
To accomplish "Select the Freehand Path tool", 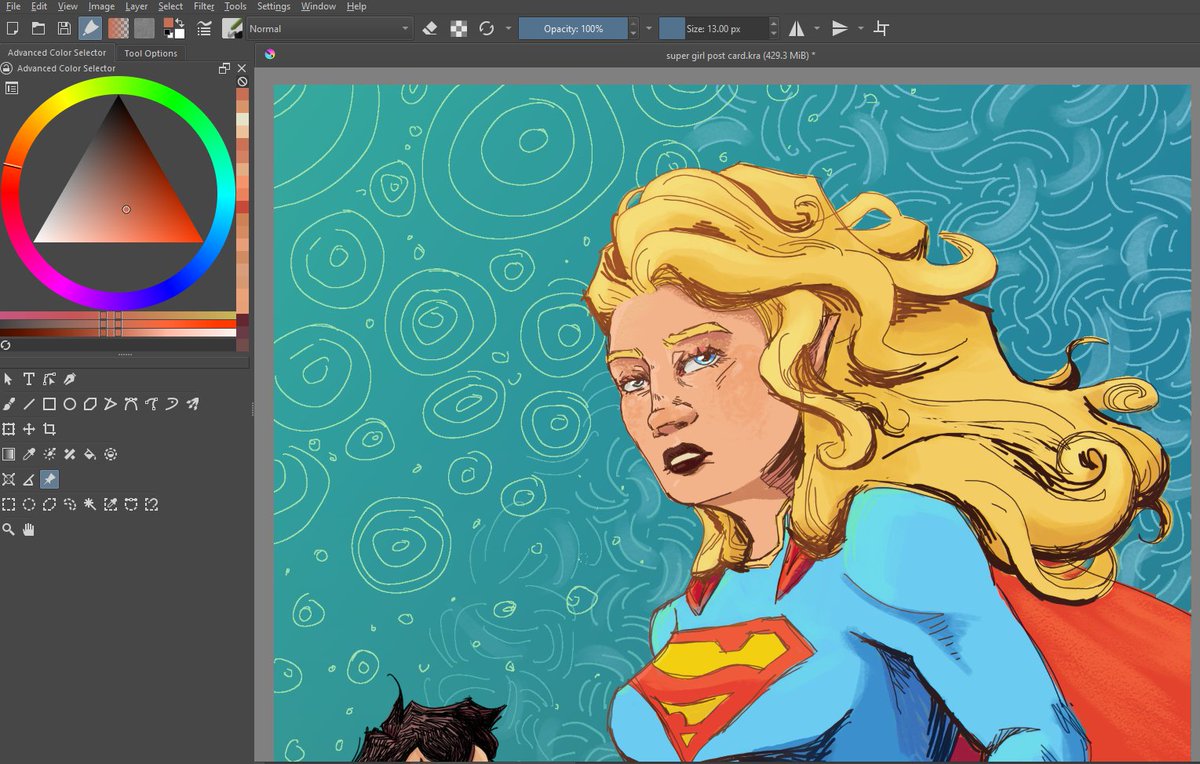I will point(151,404).
